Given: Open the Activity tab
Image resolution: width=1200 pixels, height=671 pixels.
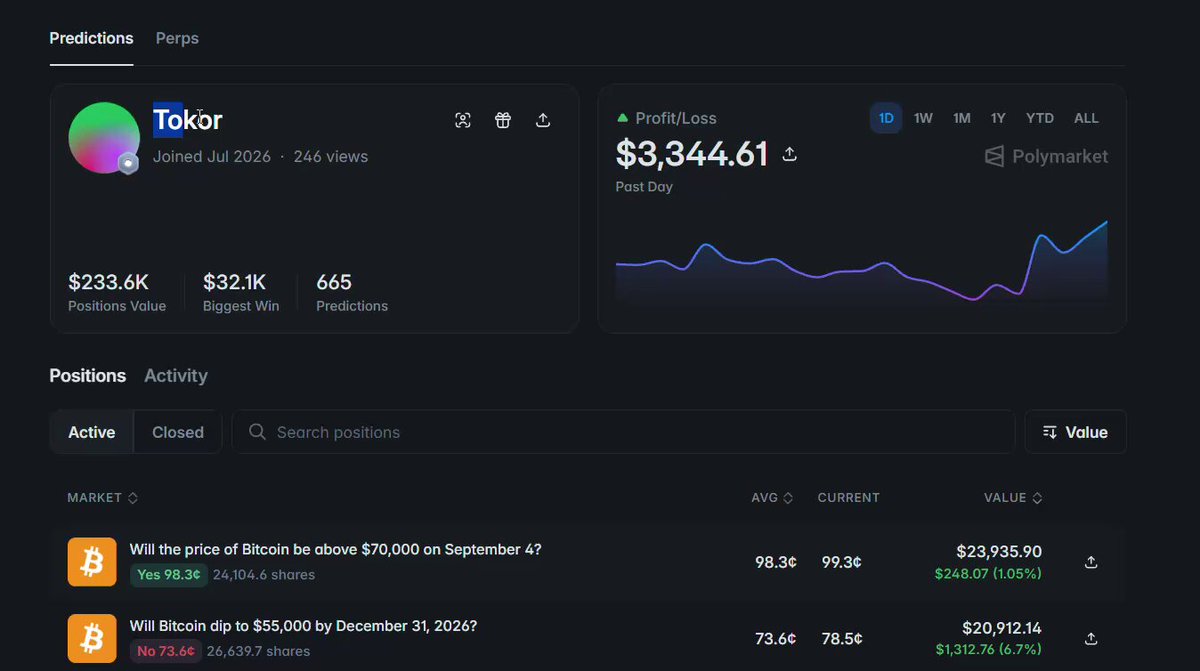Looking at the screenshot, I should pos(176,376).
